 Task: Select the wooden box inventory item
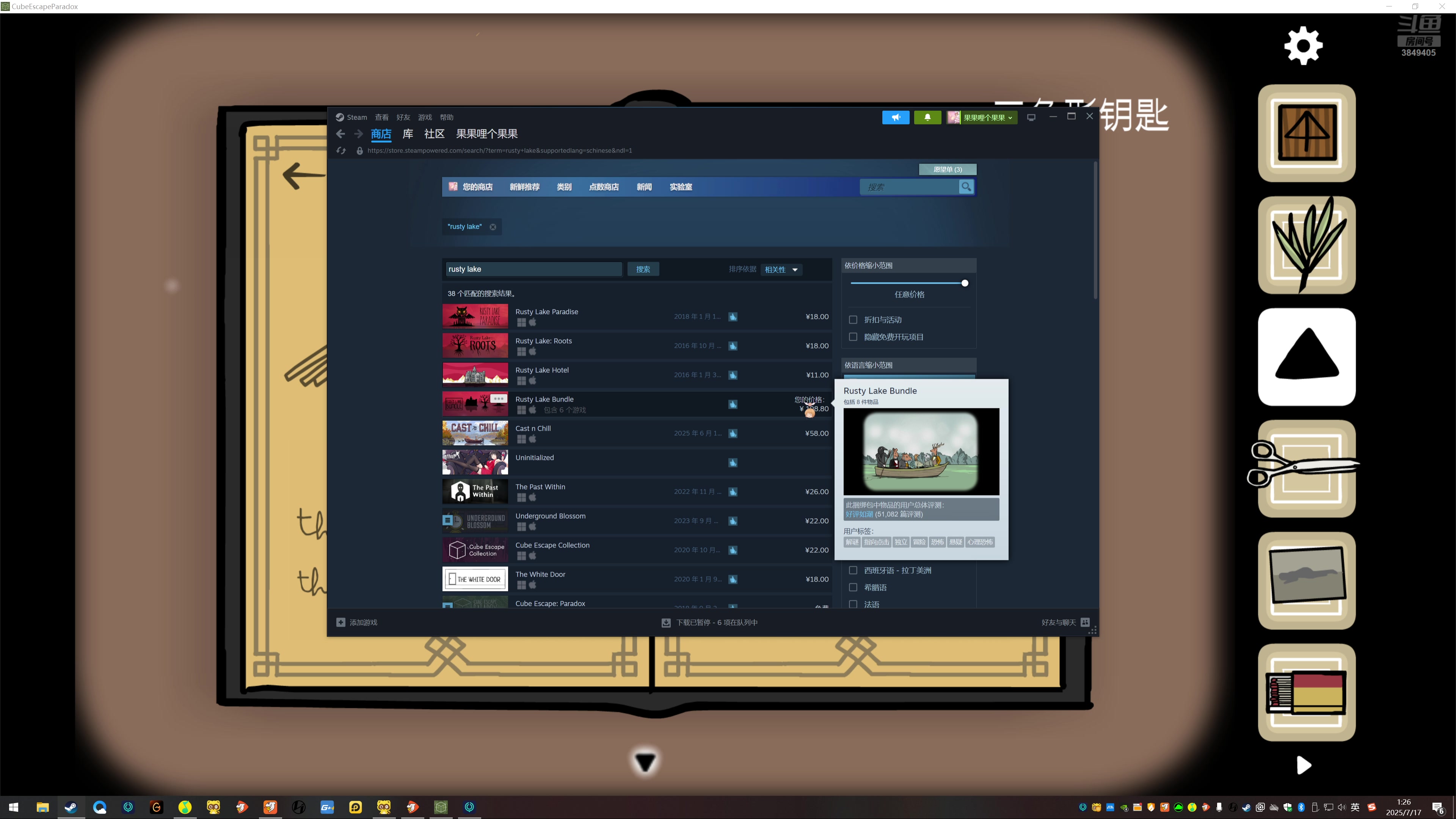(1307, 133)
